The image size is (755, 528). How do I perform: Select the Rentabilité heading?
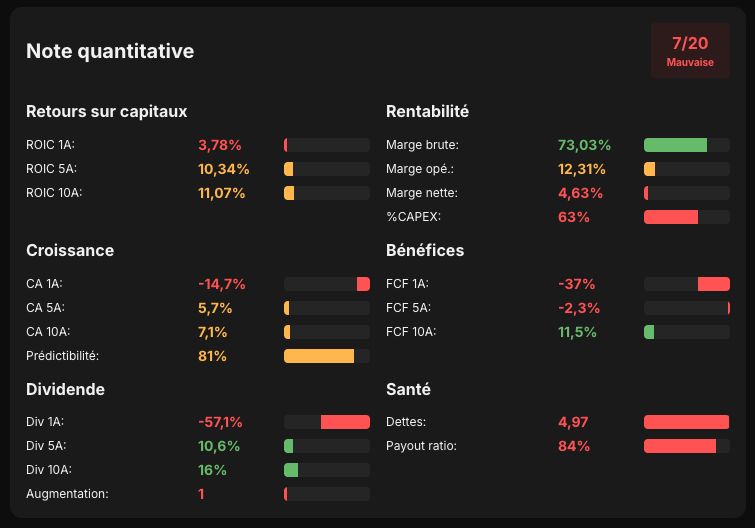point(427,111)
